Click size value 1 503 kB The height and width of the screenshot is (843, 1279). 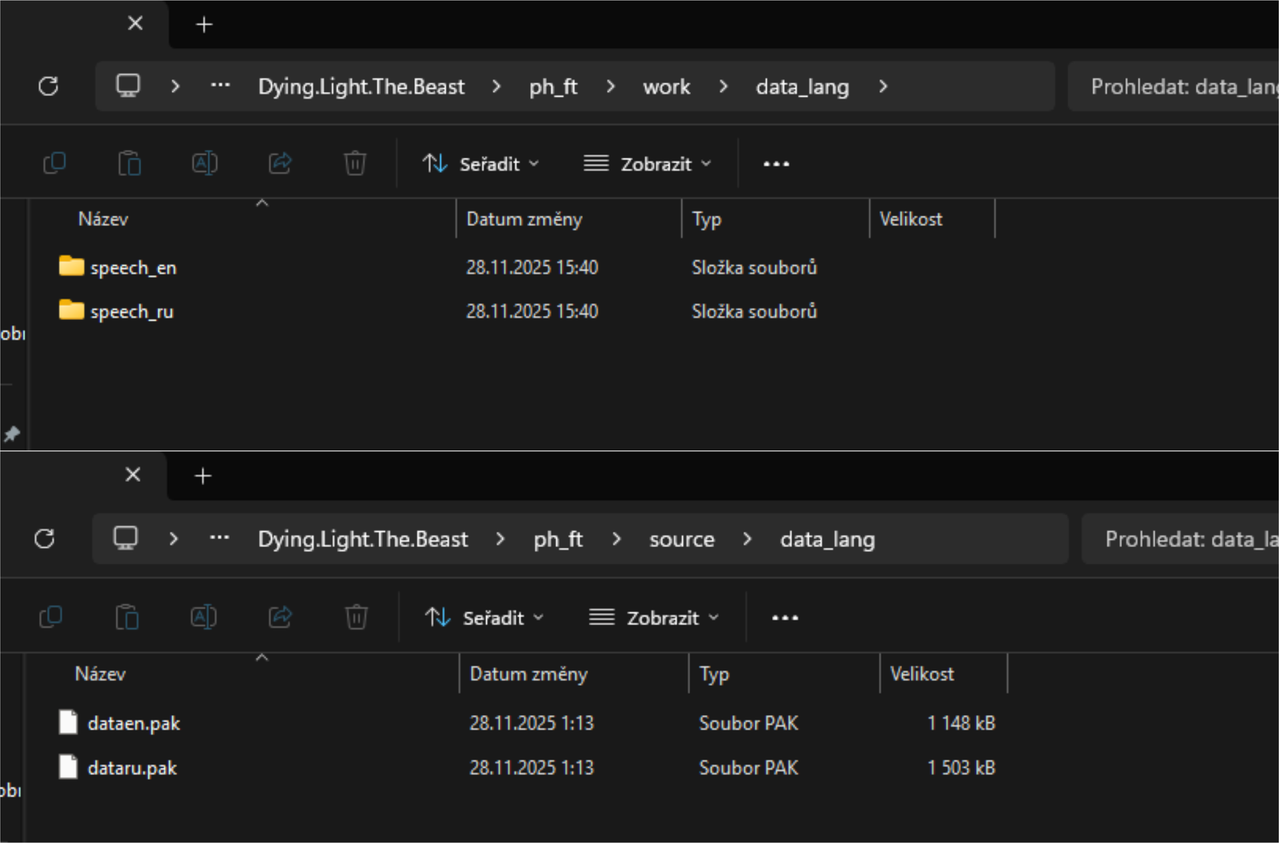[961, 768]
